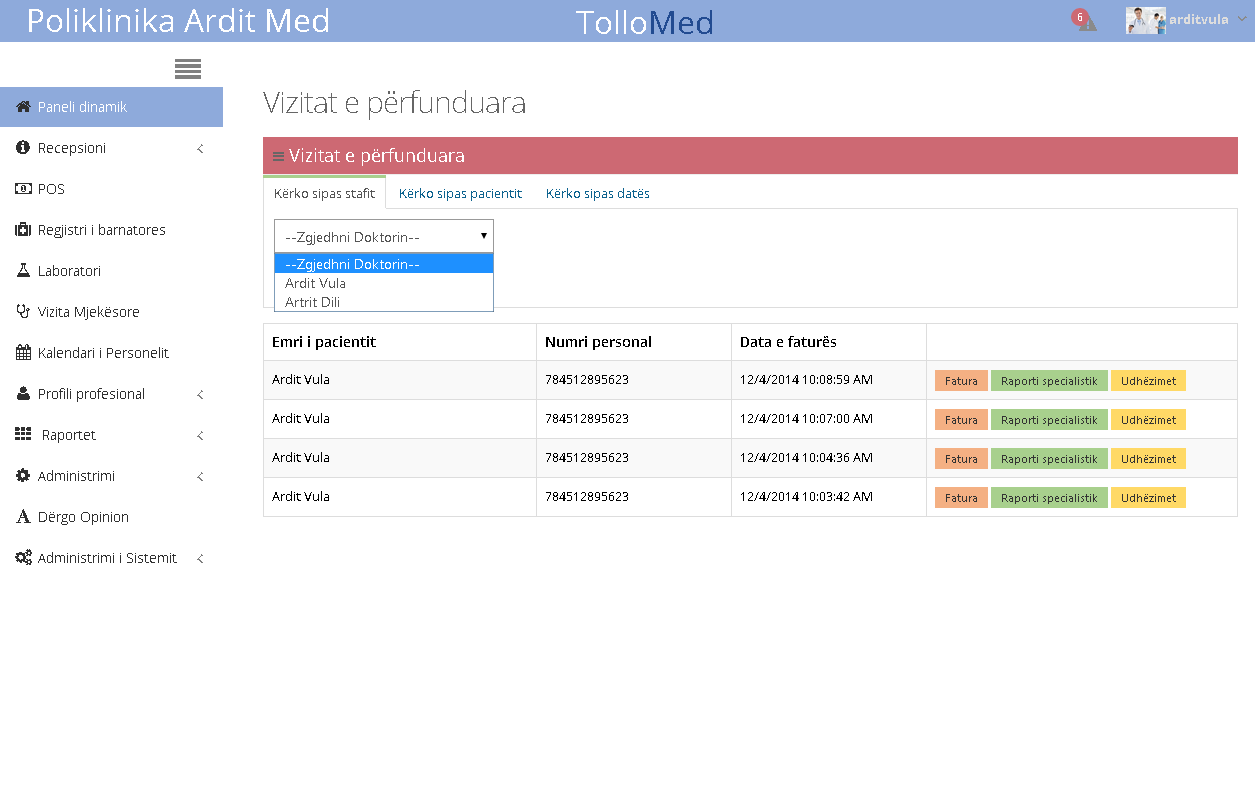Expand Administrimi i Sistemit section
This screenshot has width=1255, height=801.
pyautogui.click(x=200, y=559)
